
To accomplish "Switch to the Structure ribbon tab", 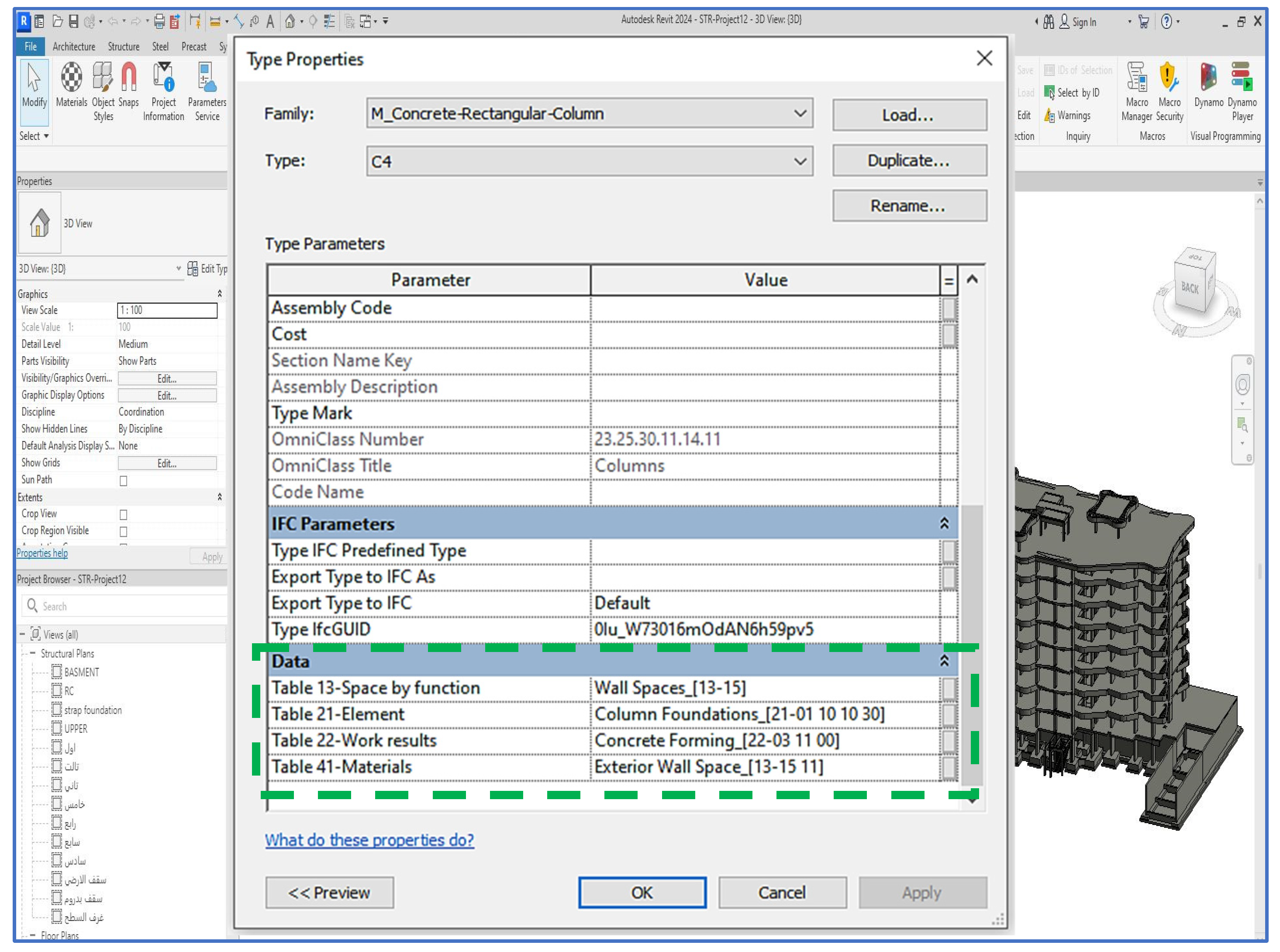I will coord(123,47).
